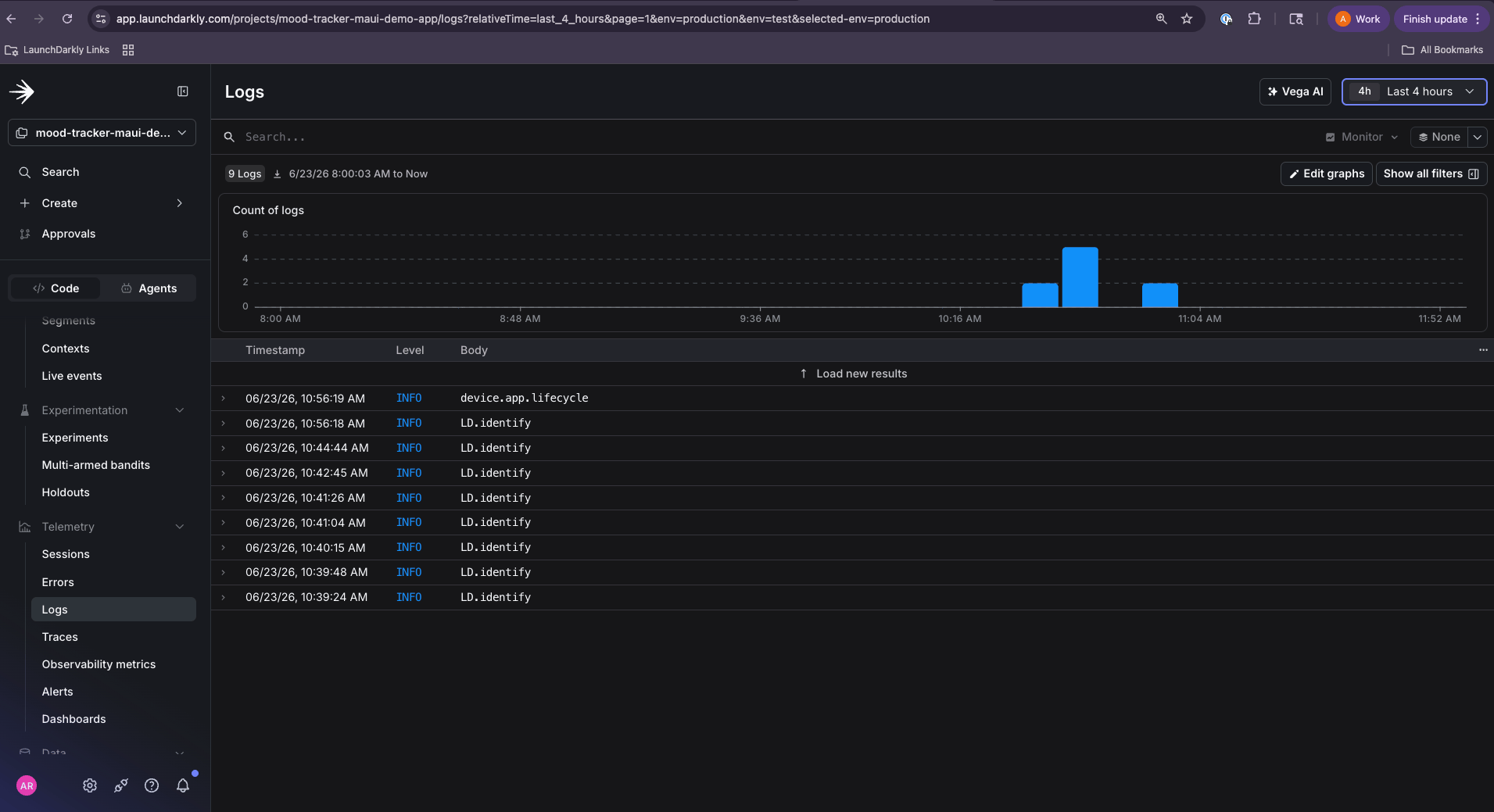Click the AR user avatar

coord(27,785)
